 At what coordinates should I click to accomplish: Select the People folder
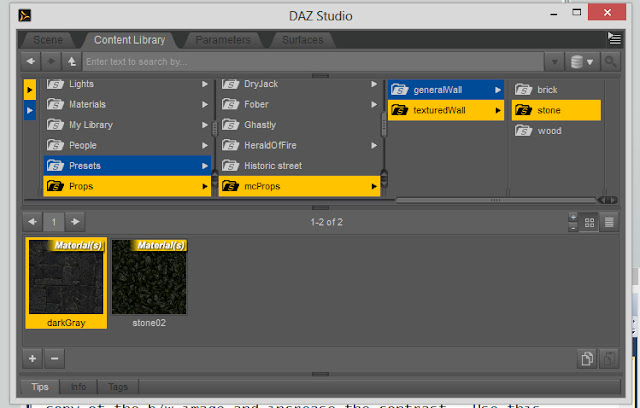coord(127,145)
